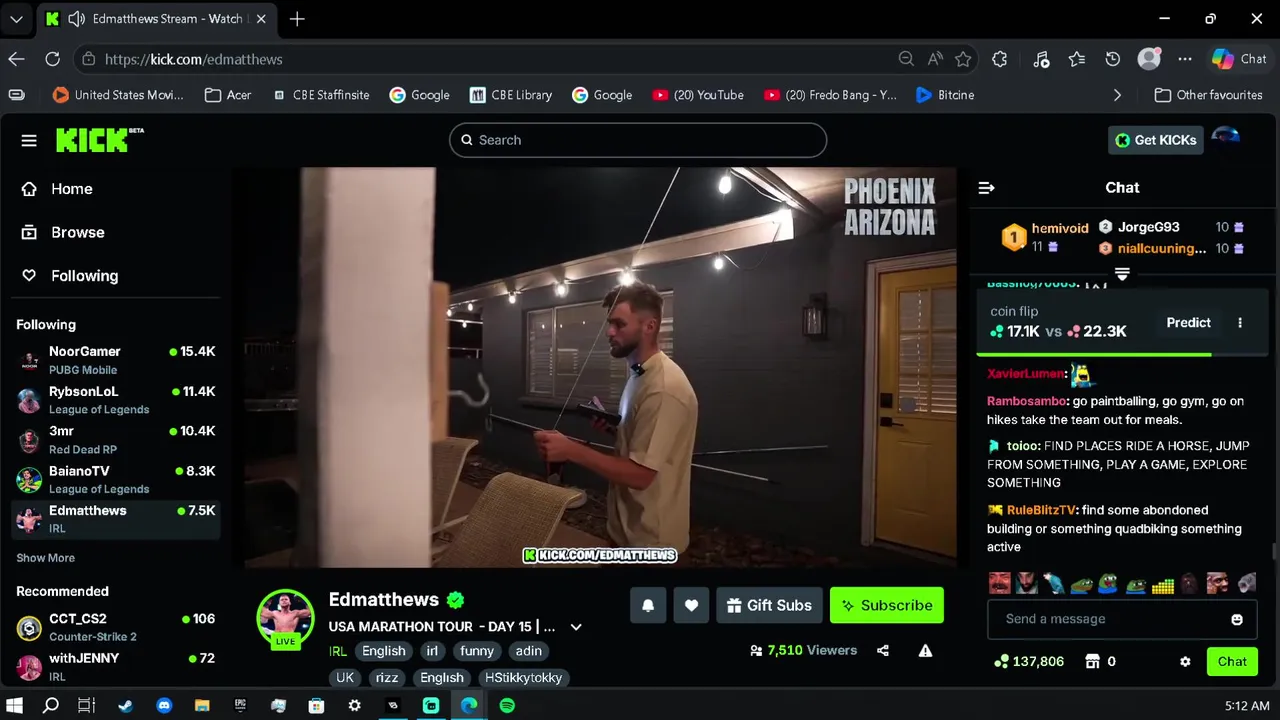Expand the stream title dropdown arrow
The image size is (1280, 720).
tap(576, 627)
